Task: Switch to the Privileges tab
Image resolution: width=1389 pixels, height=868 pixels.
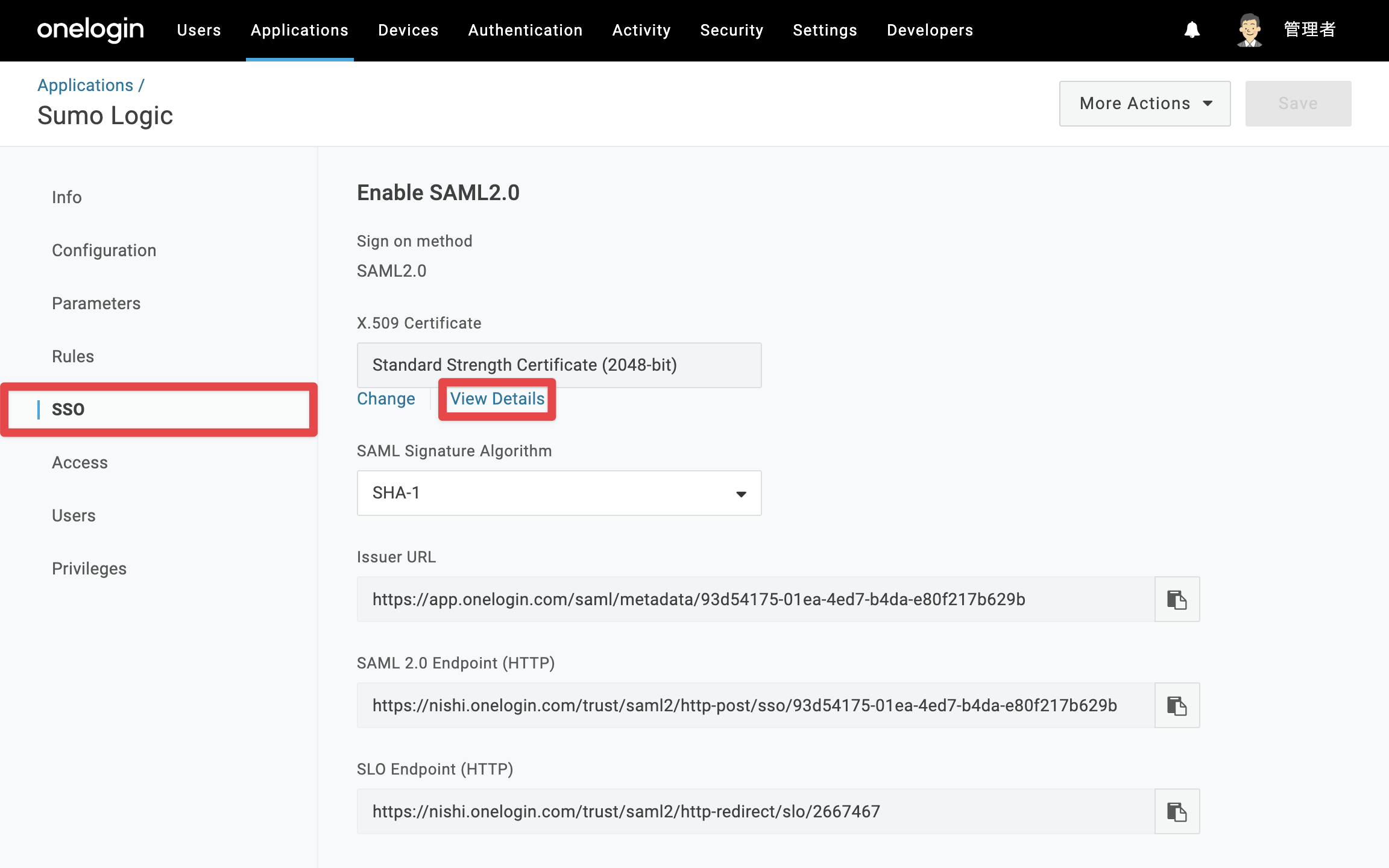Action: 89,568
